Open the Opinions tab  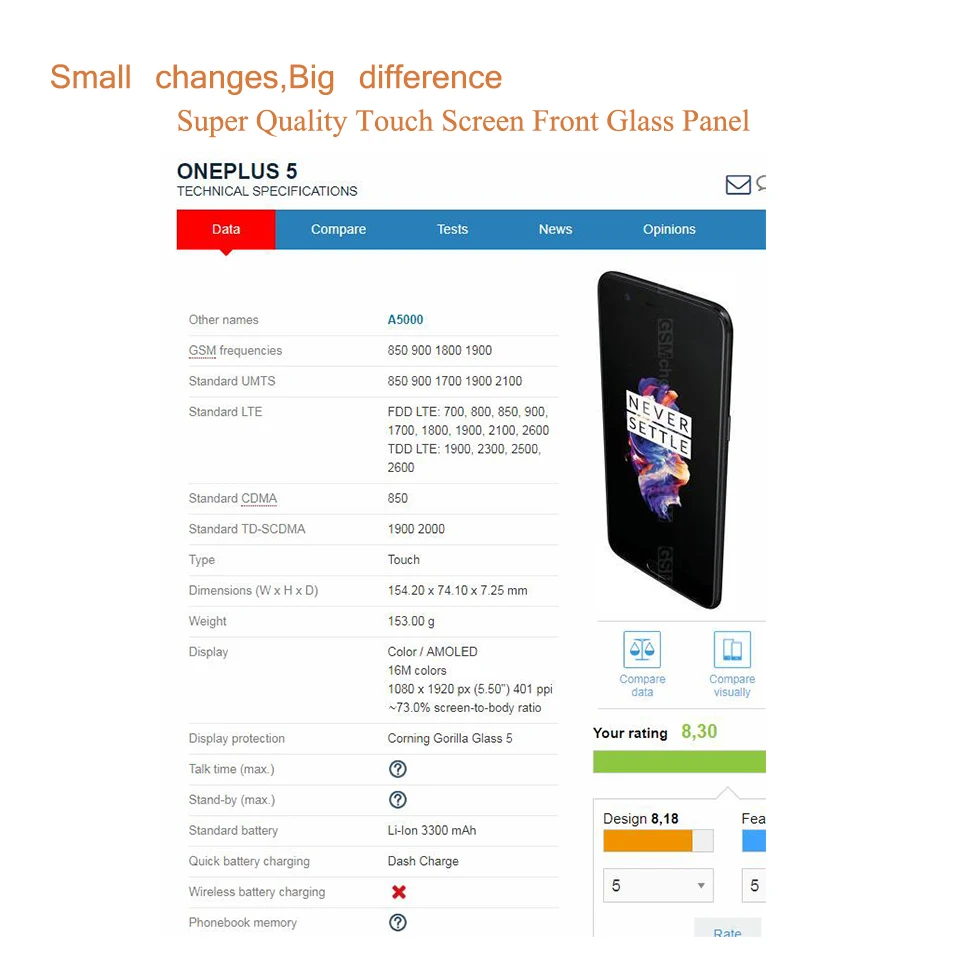(669, 230)
